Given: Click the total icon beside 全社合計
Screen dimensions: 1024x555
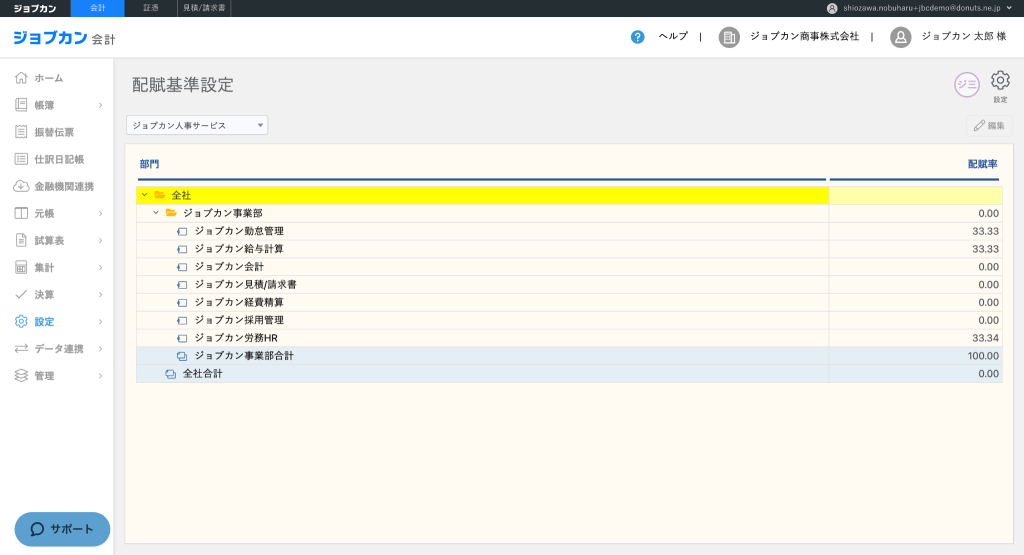Looking at the screenshot, I should click(170, 374).
